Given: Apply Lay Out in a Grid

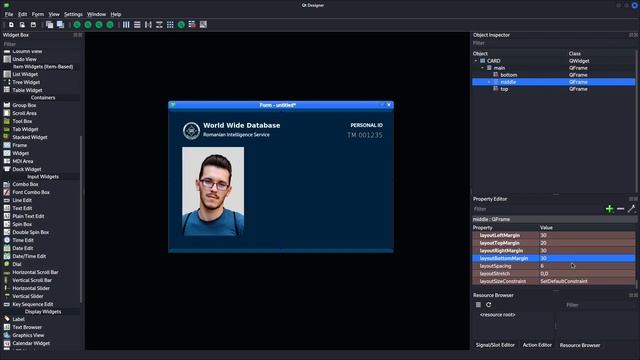Looking at the screenshot, I should (170, 25).
